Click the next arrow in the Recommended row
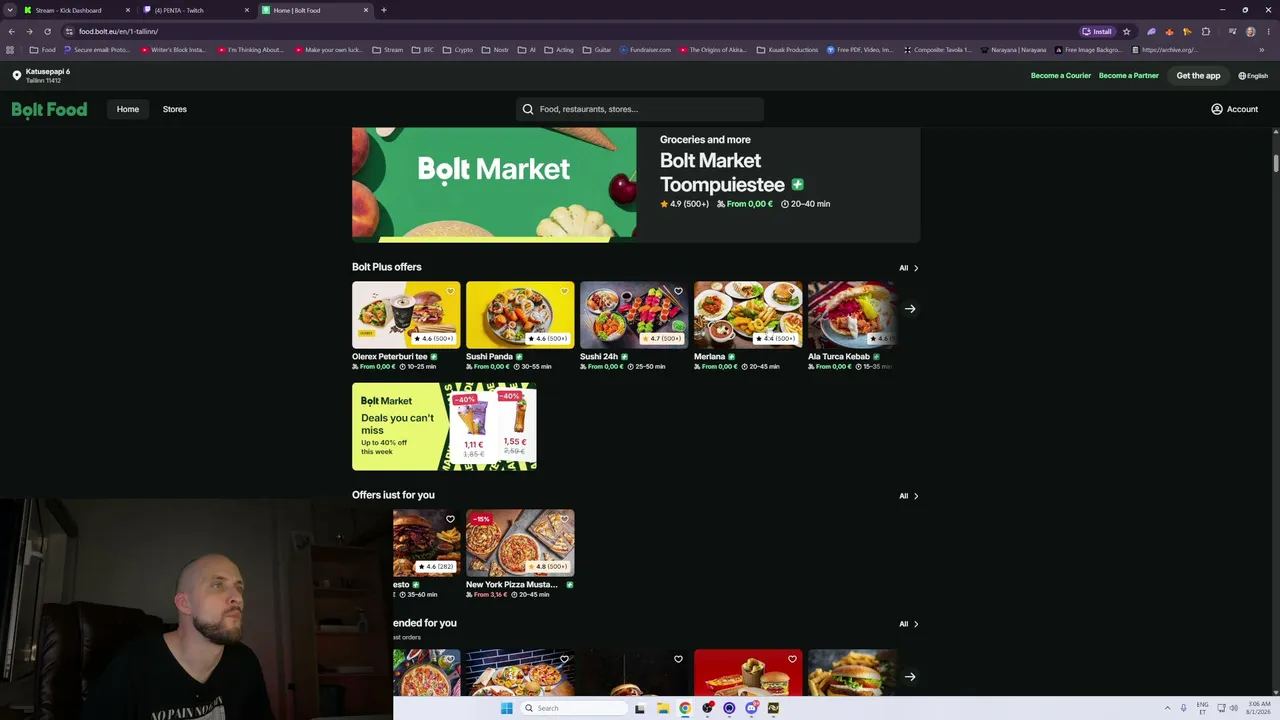The height and width of the screenshot is (720, 1280). pyautogui.click(x=910, y=677)
